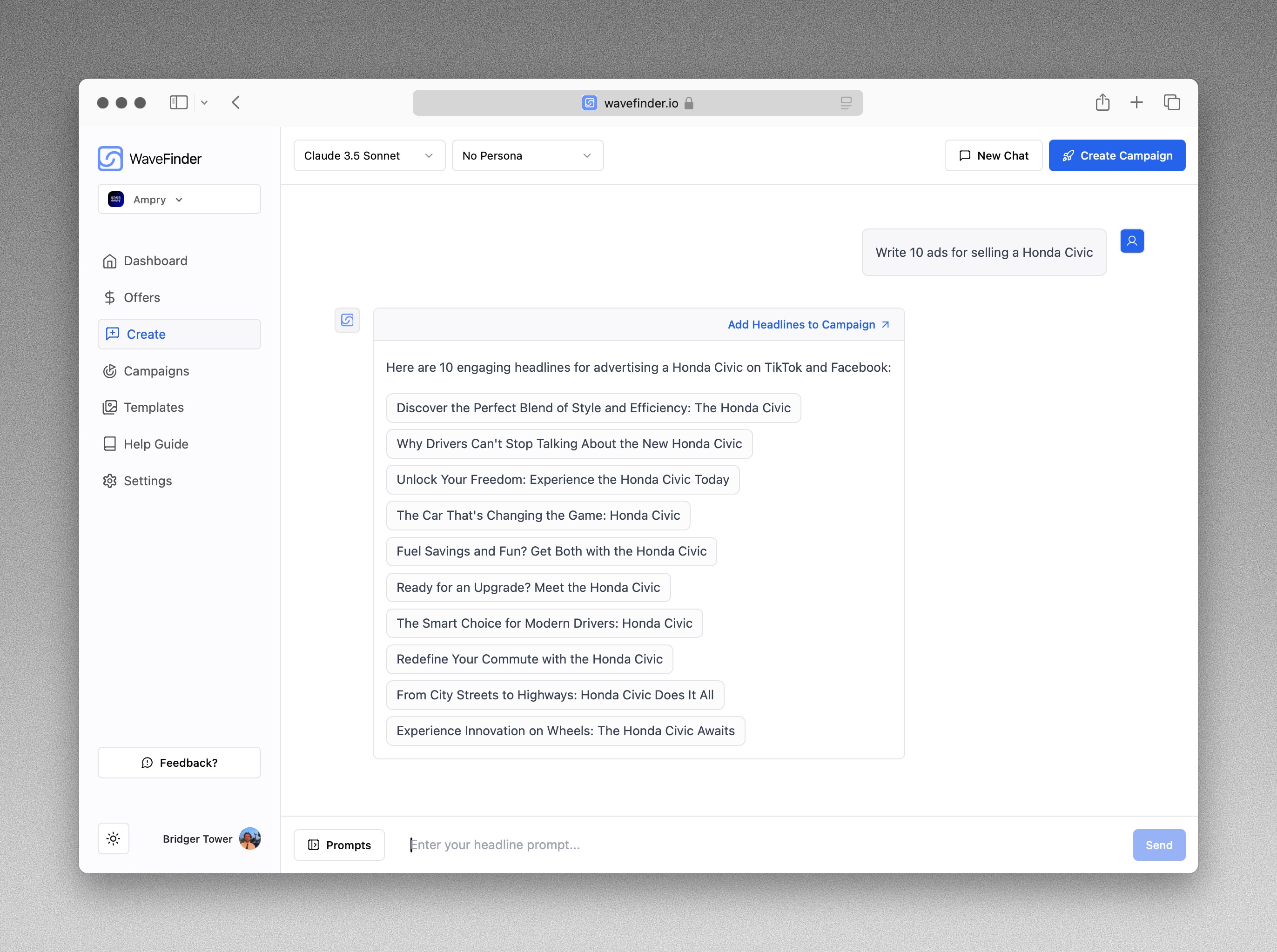Click the user avatar icon beside the message

(1132, 241)
